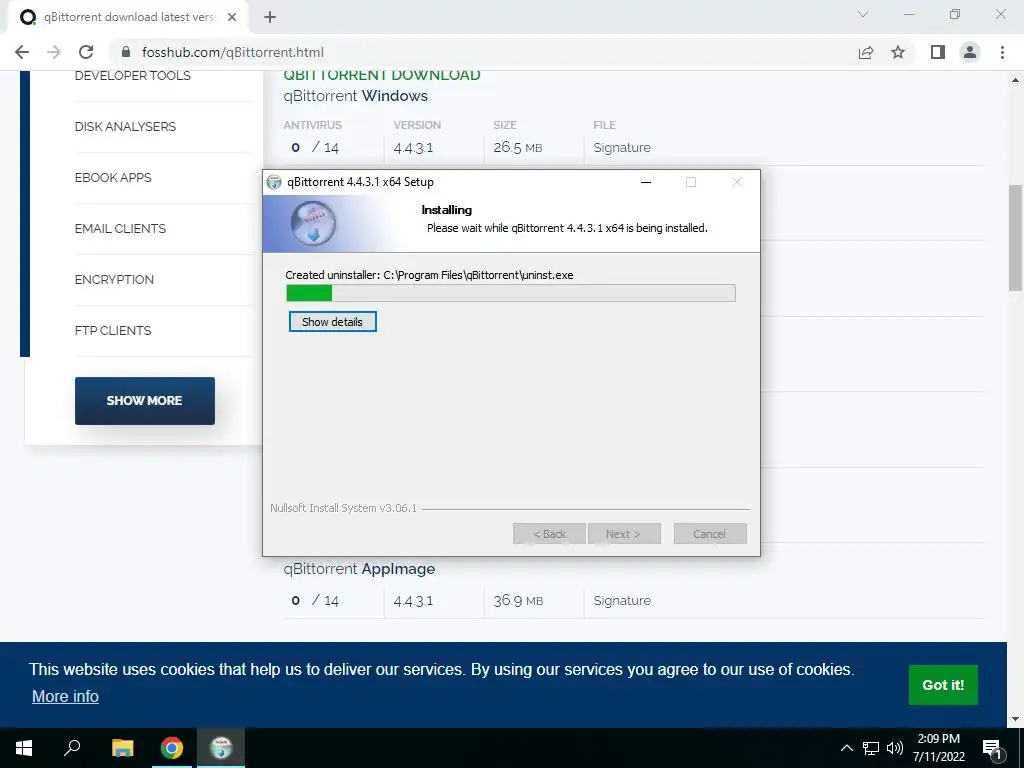Click the qBittorrent Setup title bar icon
This screenshot has height=768, width=1024.
[274, 182]
